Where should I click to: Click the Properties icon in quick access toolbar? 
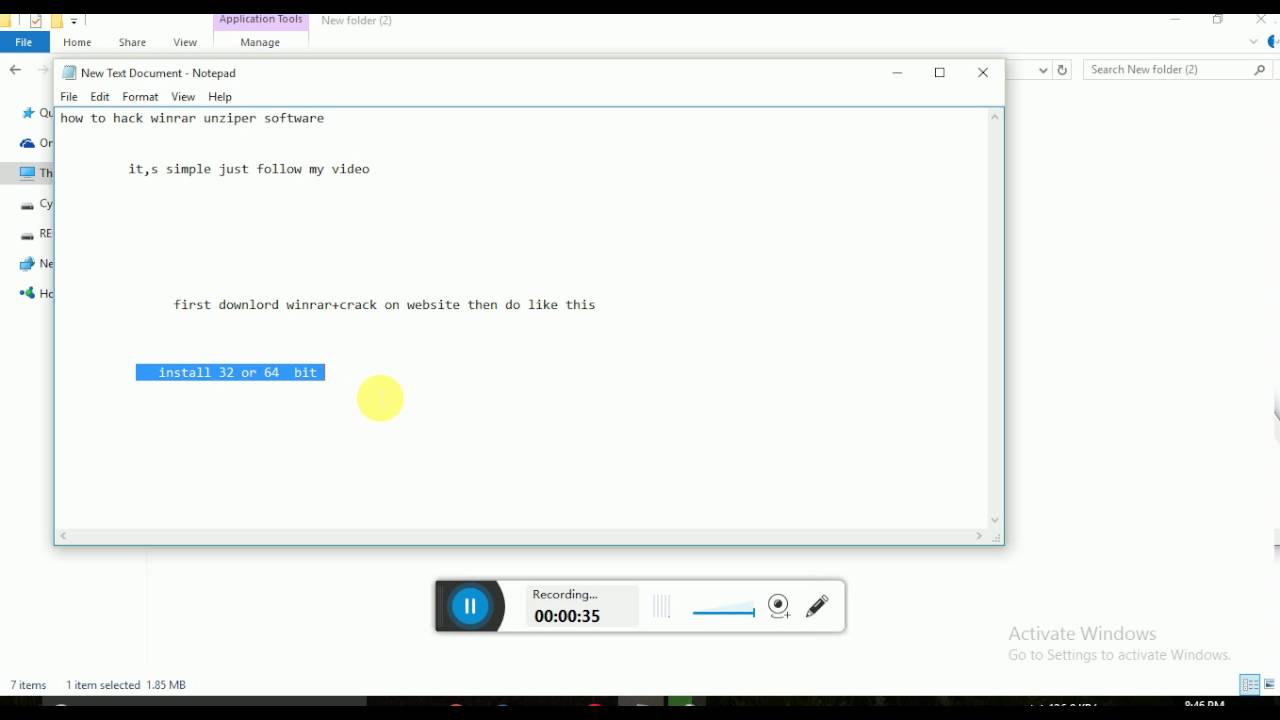(36, 21)
